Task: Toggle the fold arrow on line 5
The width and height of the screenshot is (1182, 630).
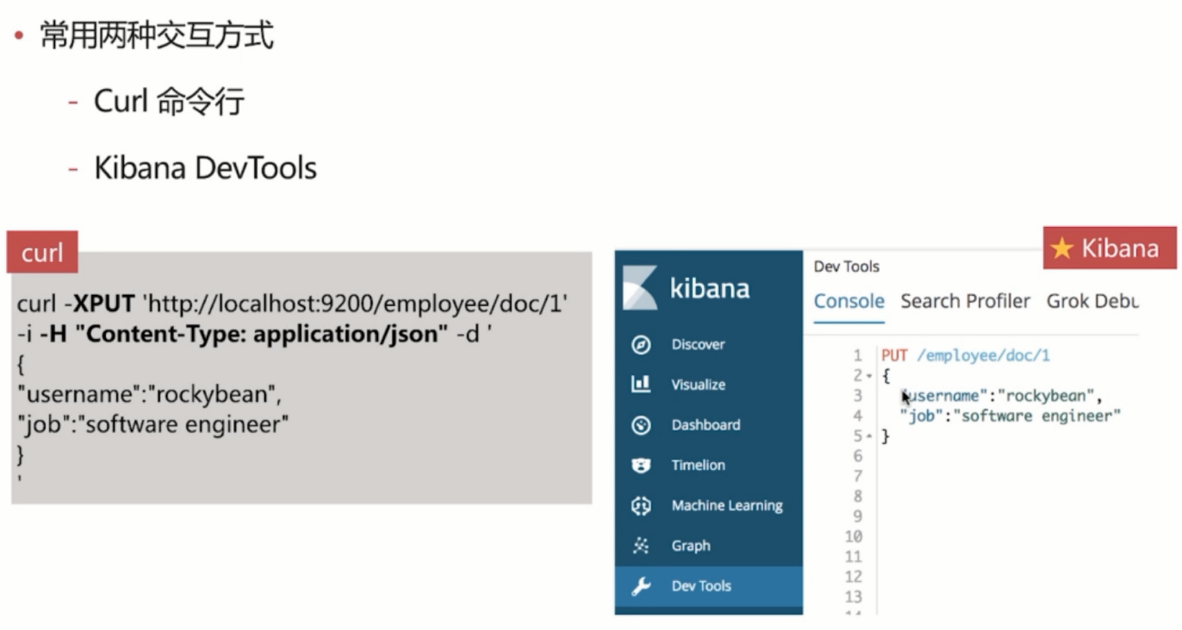Action: click(870, 437)
